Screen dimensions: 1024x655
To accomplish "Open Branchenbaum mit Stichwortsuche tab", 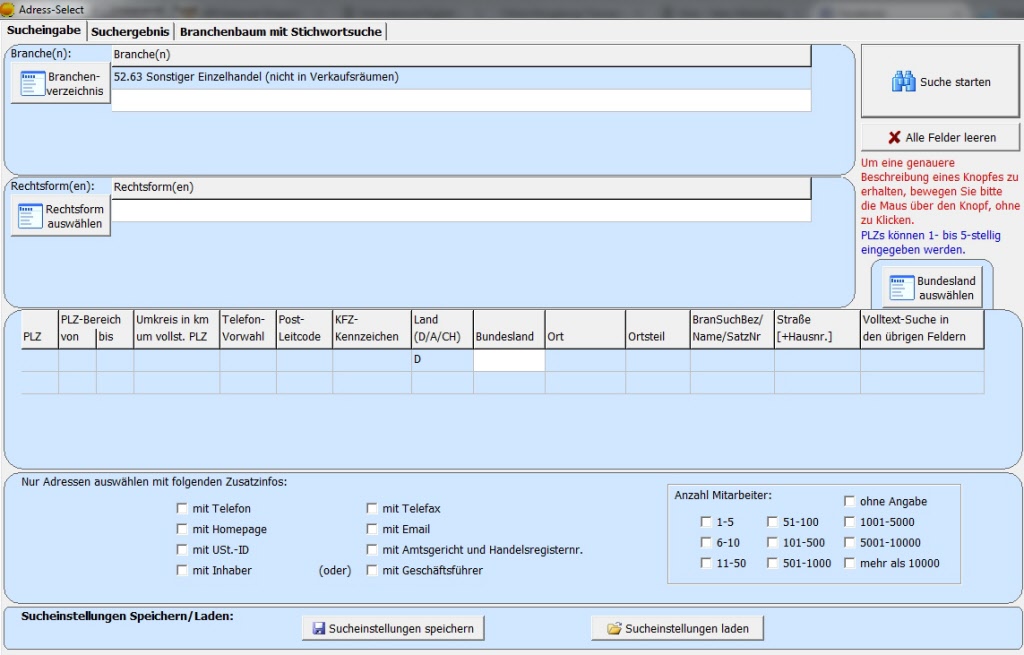I will point(281,31).
